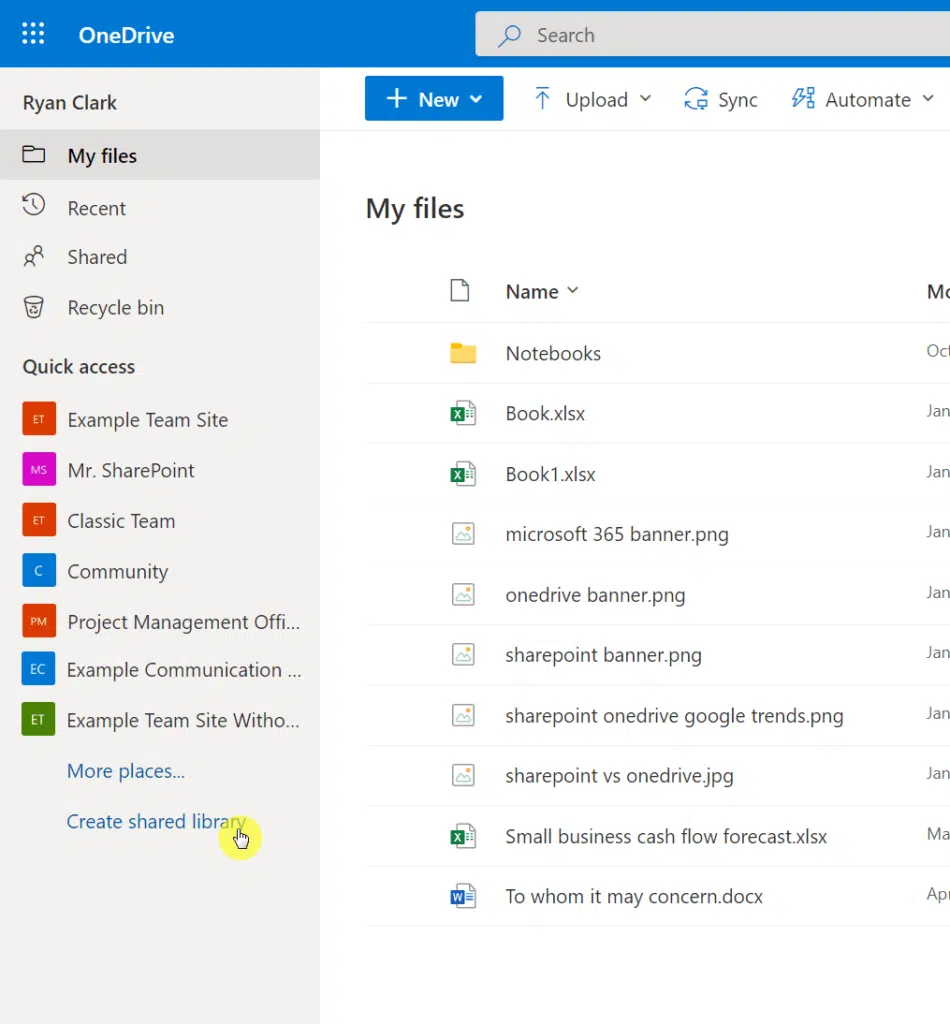Click the search magnifier icon
This screenshot has height=1024, width=950.
coord(509,35)
